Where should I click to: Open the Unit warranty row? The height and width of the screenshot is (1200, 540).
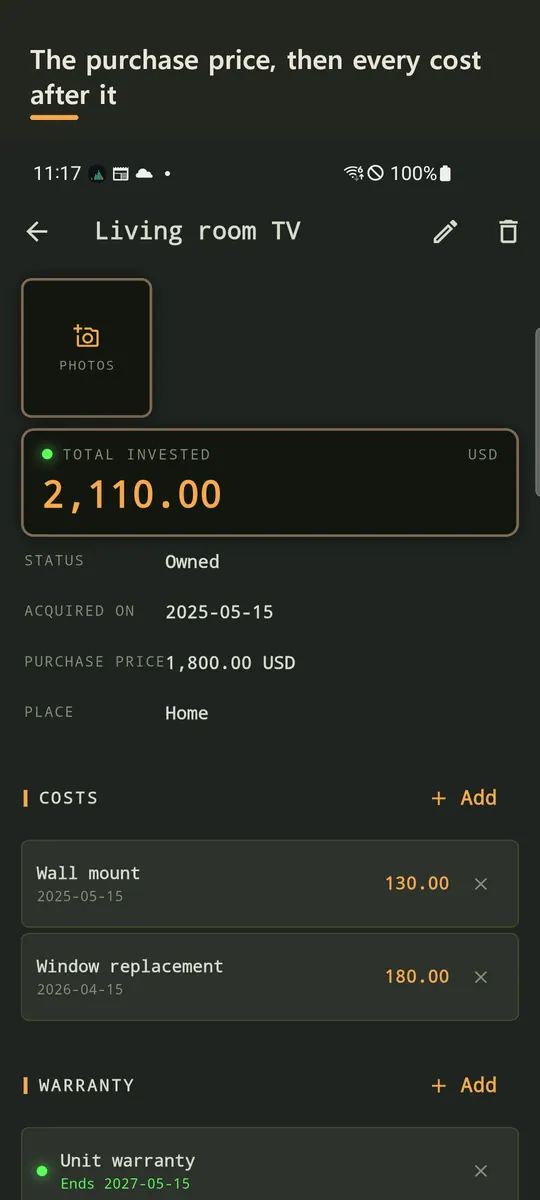click(270, 1164)
